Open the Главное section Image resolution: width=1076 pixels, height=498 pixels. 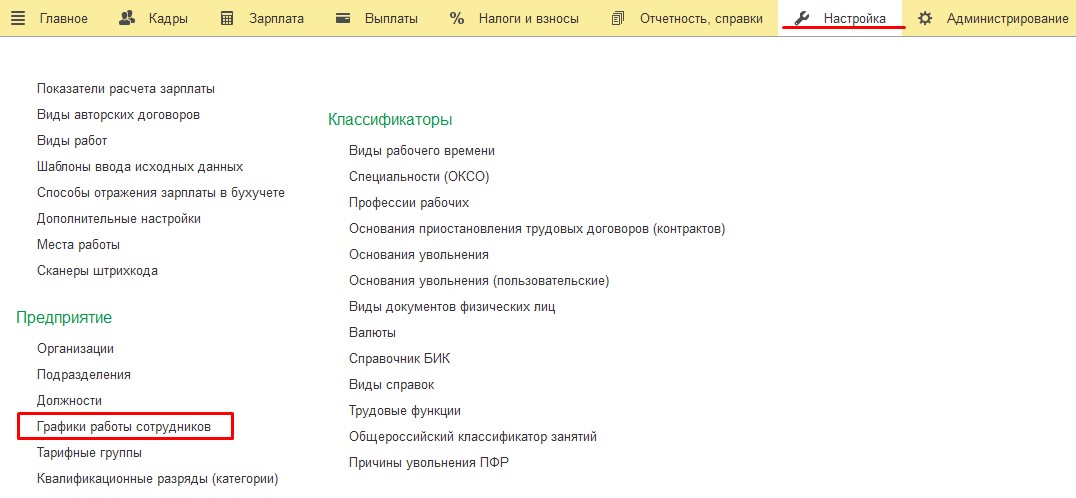tap(64, 19)
